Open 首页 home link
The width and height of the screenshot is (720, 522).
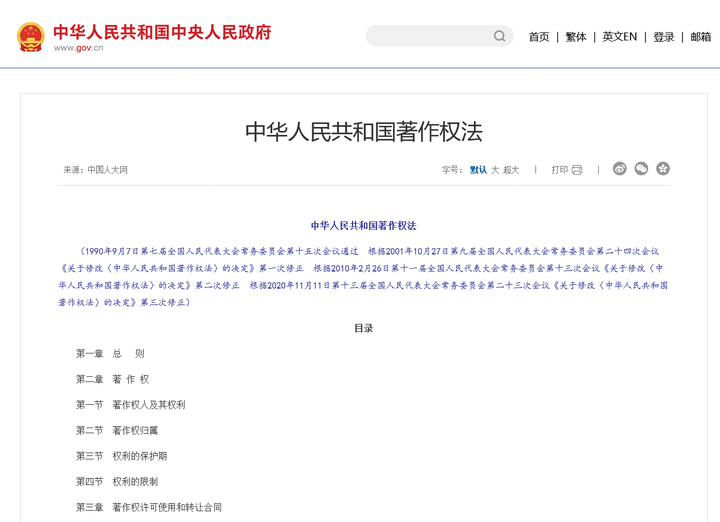click(x=539, y=37)
